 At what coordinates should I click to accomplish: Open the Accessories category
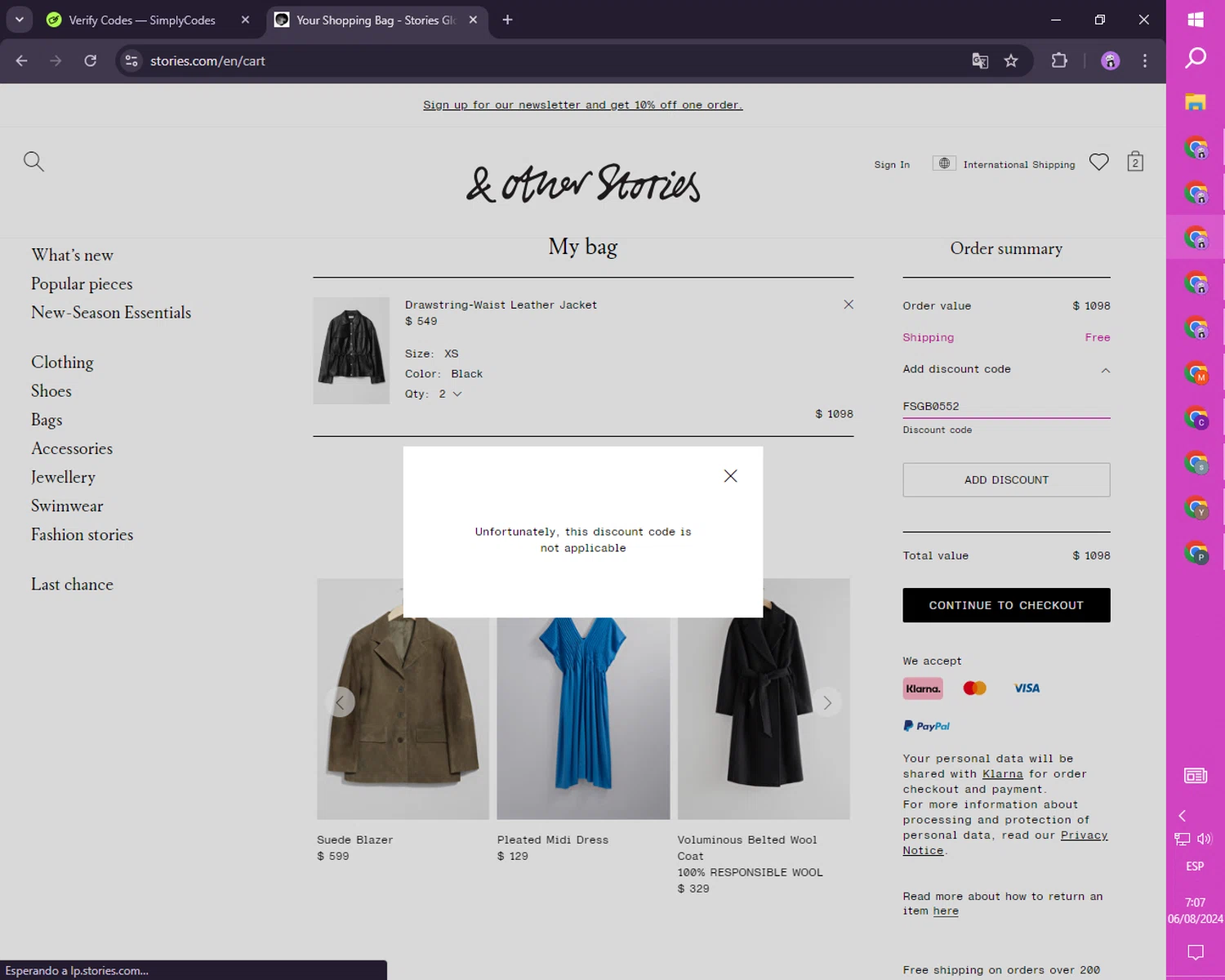pos(72,448)
